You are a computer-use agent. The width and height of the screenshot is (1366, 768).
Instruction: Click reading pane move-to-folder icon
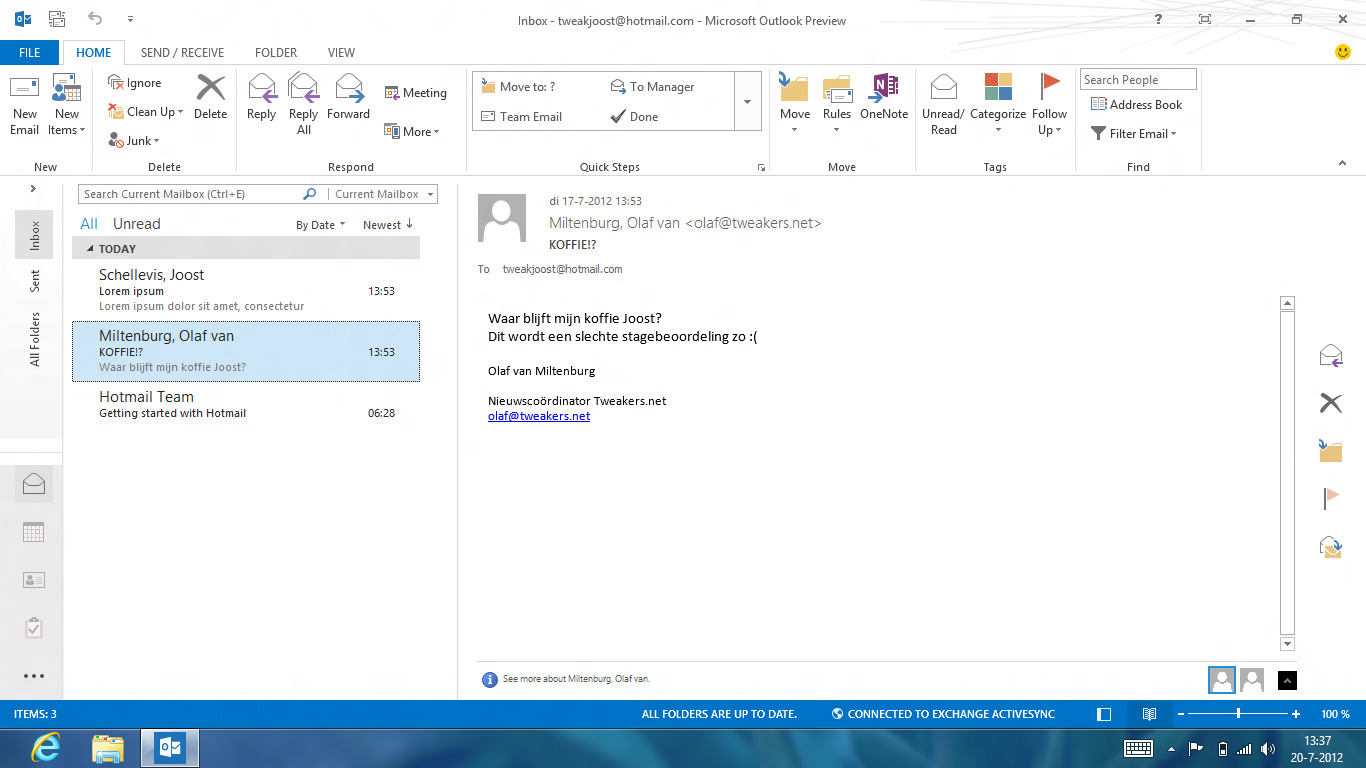coord(1330,450)
